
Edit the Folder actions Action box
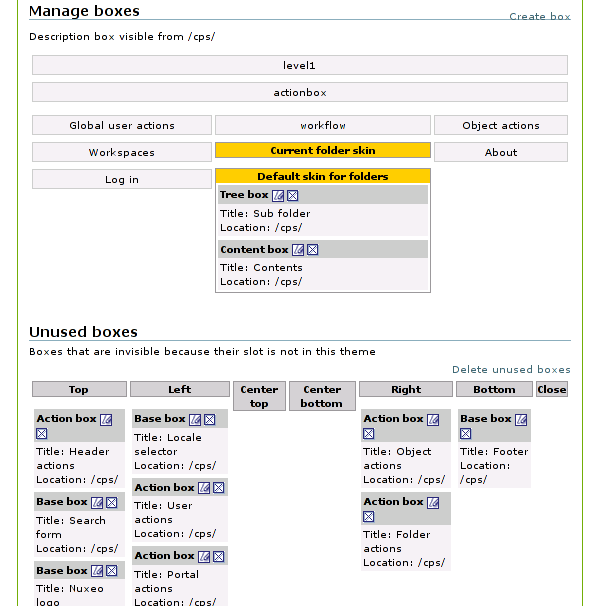point(433,502)
